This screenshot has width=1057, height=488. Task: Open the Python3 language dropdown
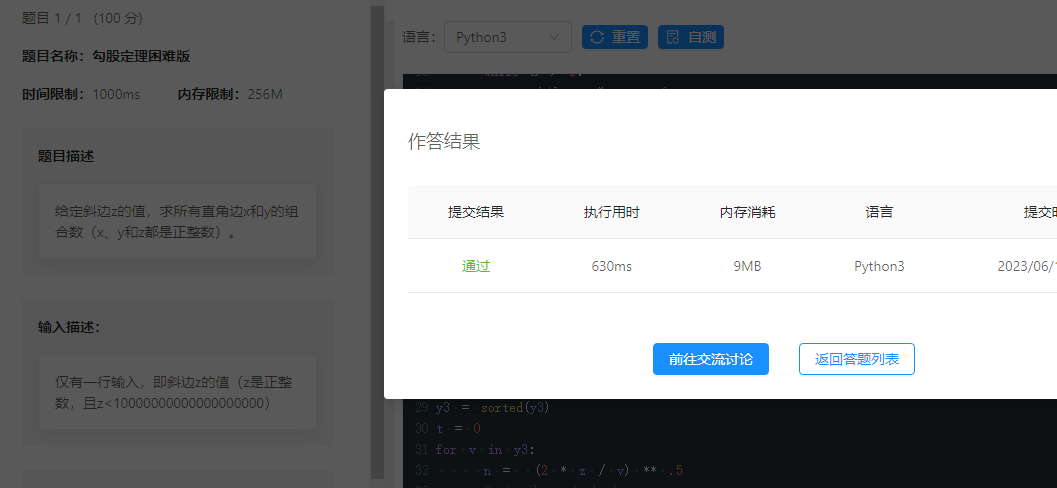pos(508,37)
